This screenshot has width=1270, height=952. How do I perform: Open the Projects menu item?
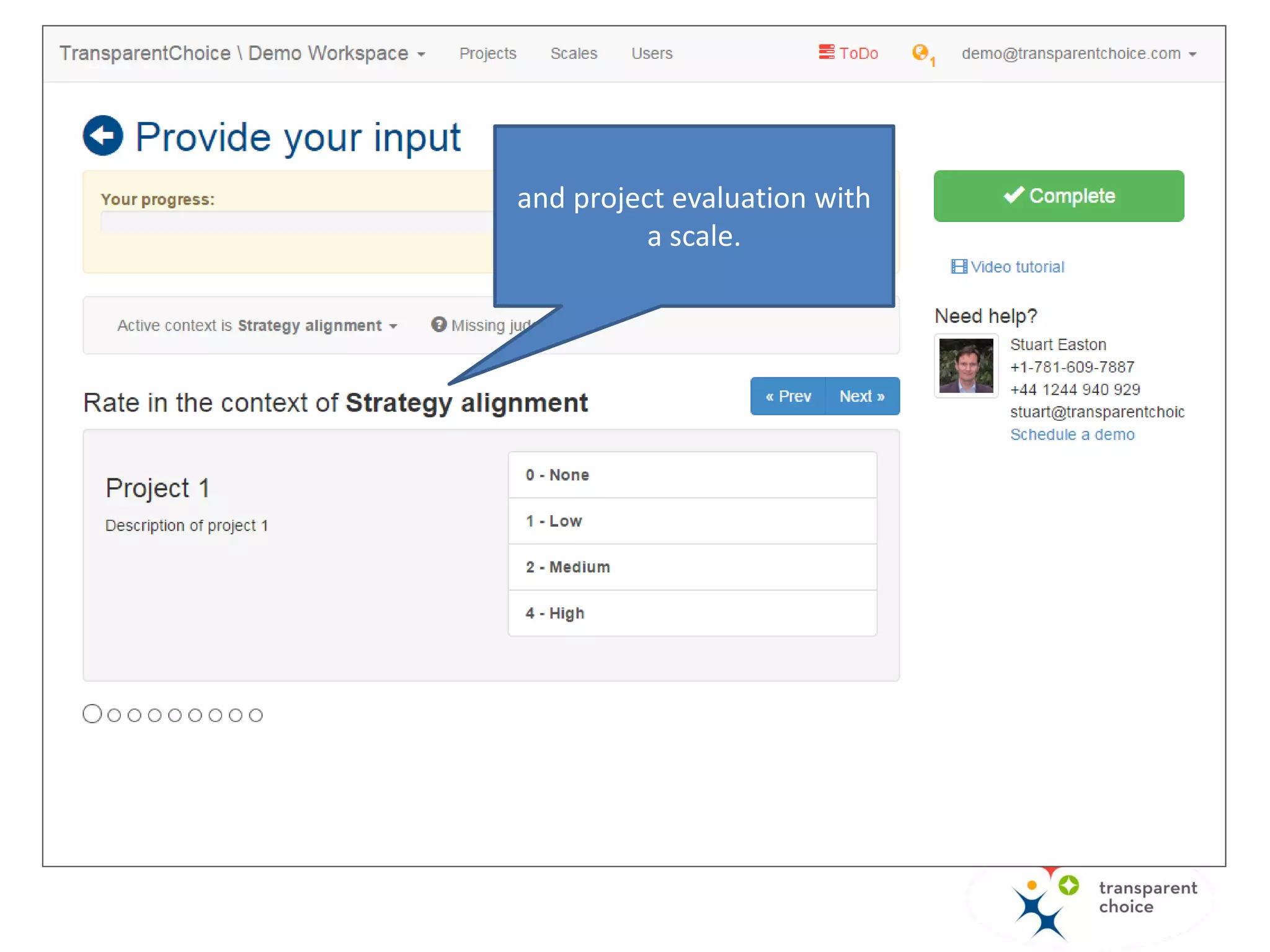pyautogui.click(x=487, y=54)
